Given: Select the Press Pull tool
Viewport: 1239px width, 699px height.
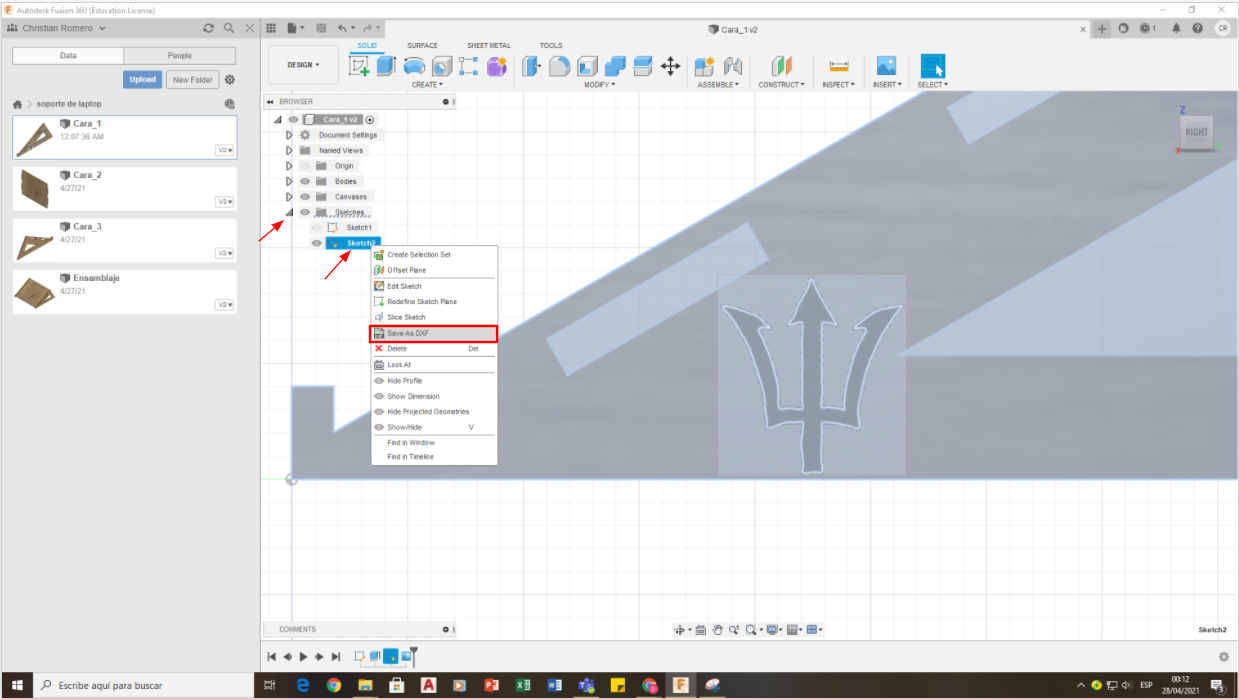Looking at the screenshot, I should 532,66.
